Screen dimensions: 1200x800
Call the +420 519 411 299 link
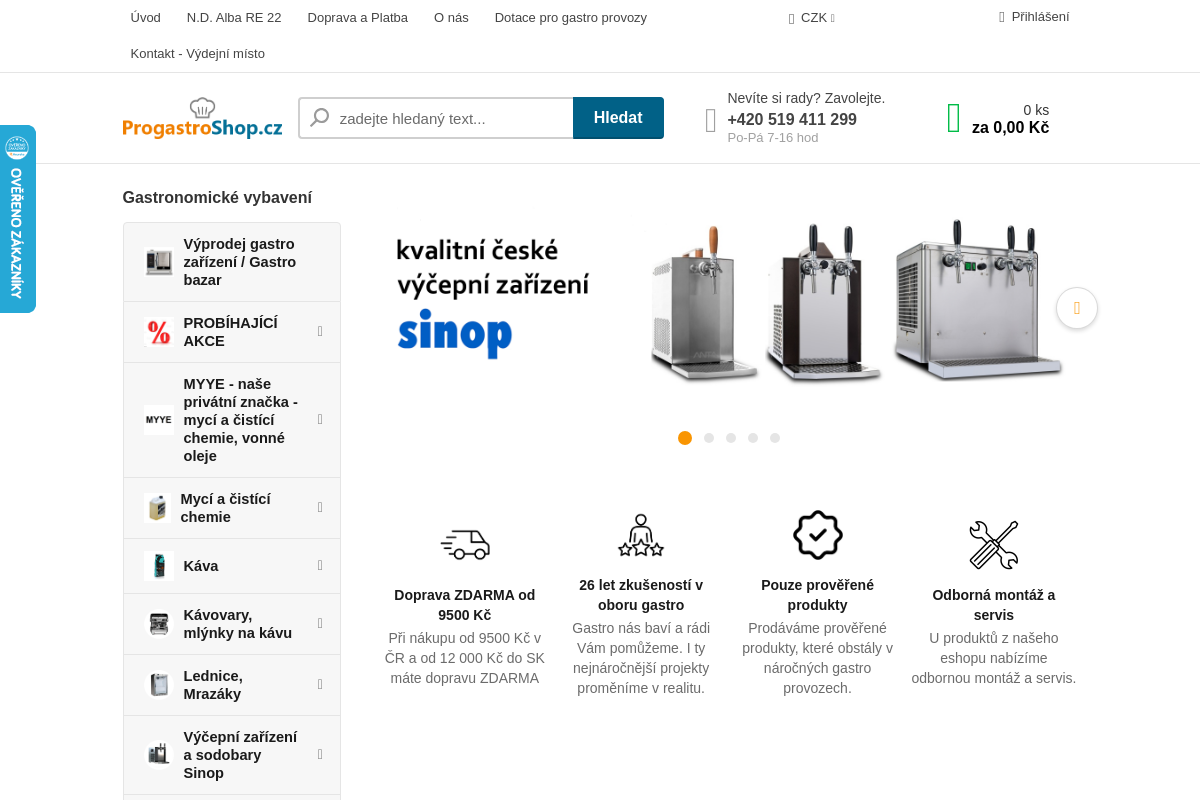click(792, 120)
